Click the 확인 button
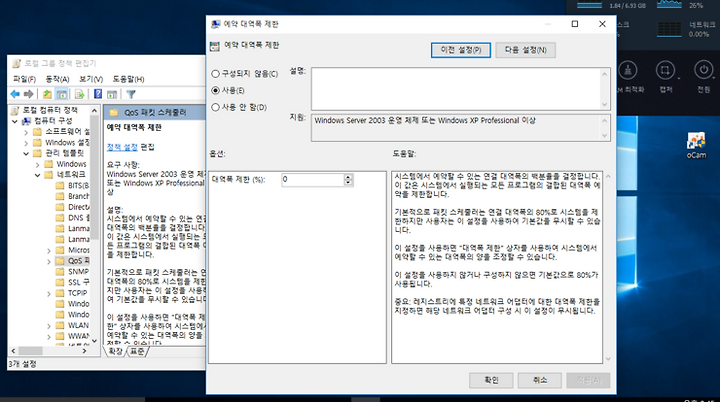This screenshot has height=402, width=720. click(x=491, y=380)
